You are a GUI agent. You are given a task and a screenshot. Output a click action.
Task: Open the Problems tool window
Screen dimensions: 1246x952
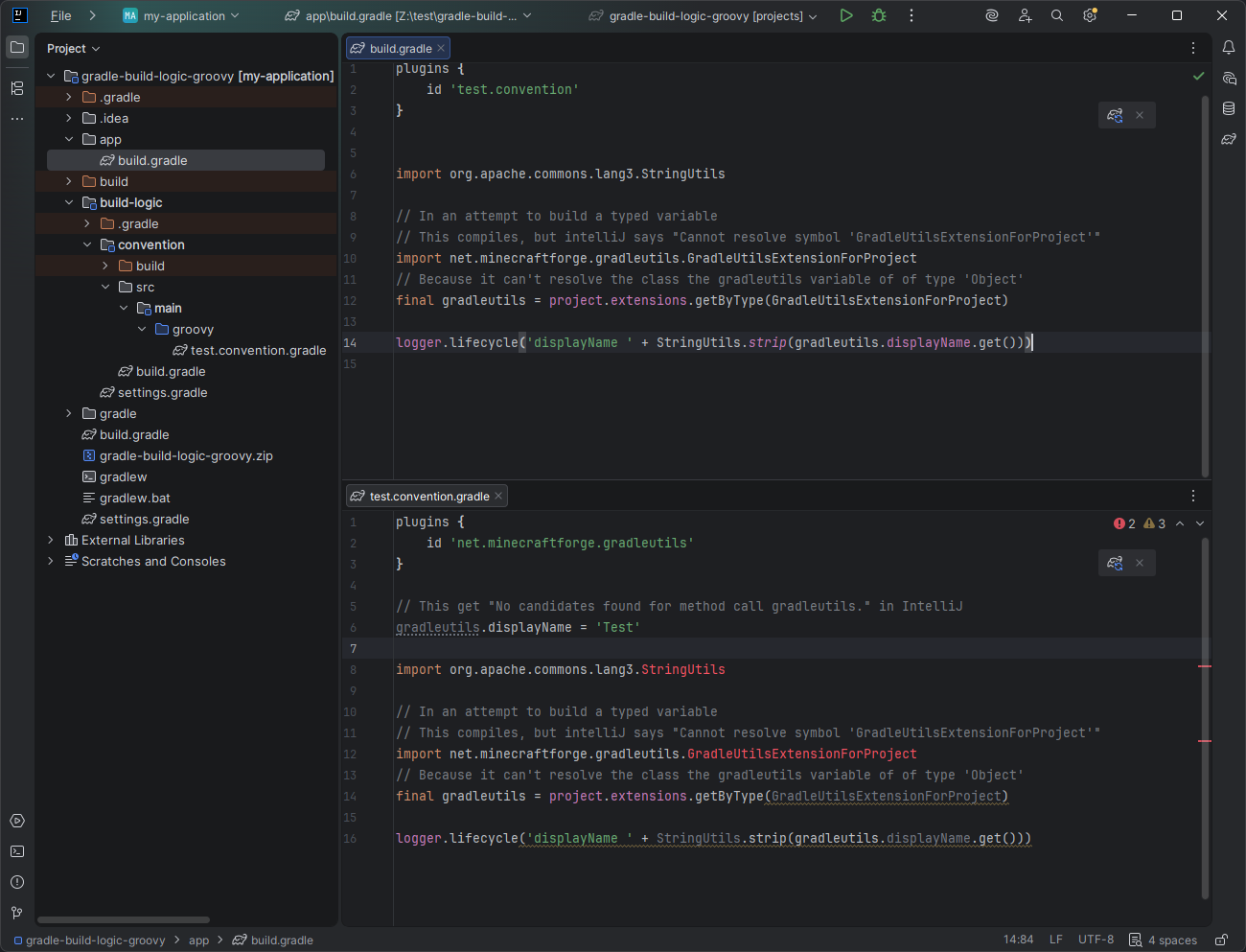point(17,882)
